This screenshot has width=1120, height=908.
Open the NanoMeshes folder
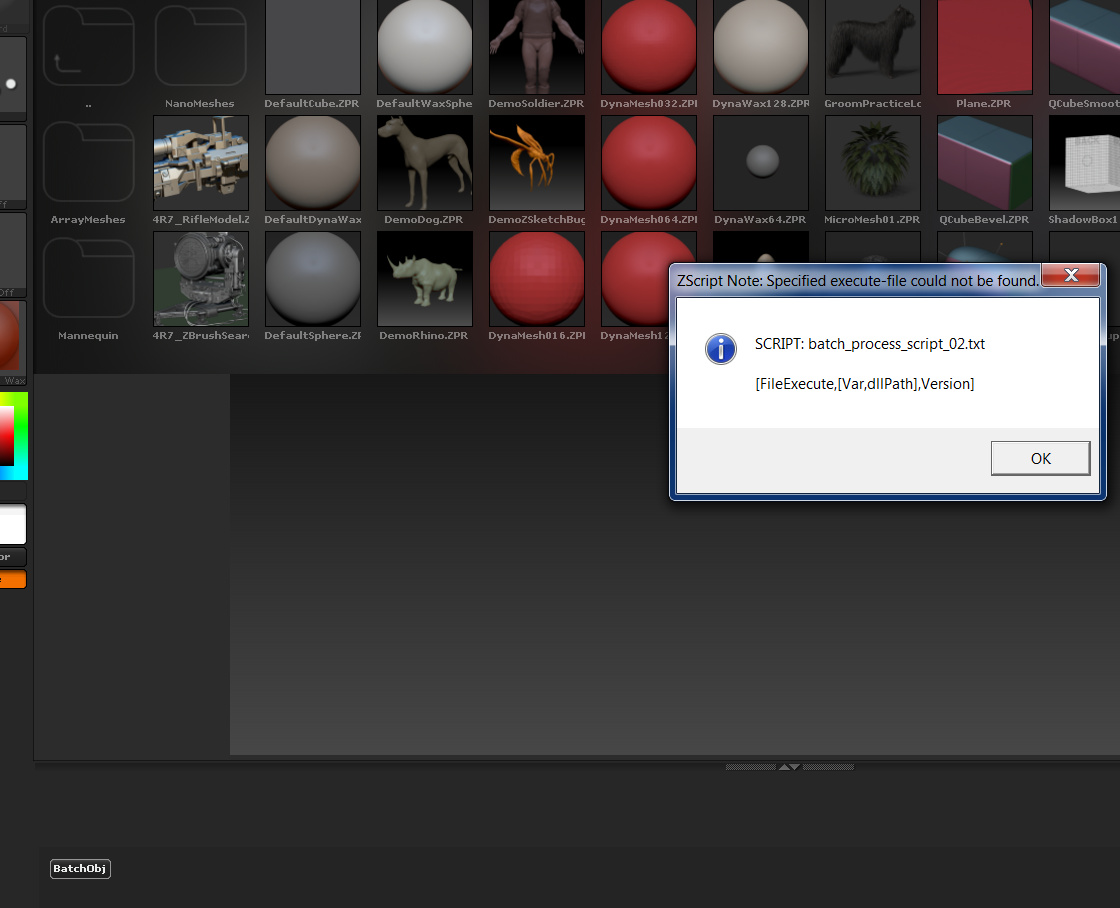[201, 47]
